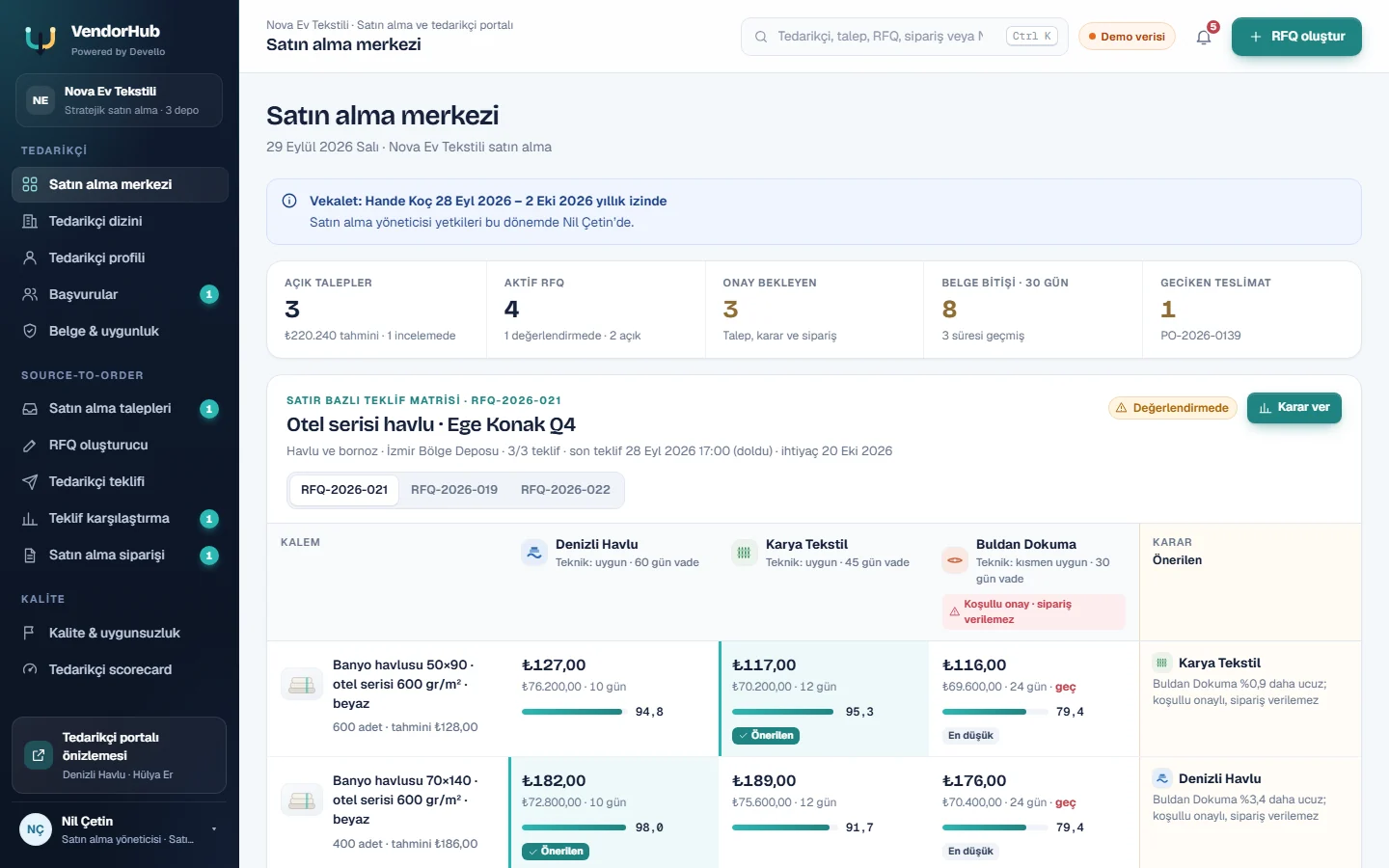Click Başvurular people icon
This screenshot has height=868, width=1389.
(30, 294)
